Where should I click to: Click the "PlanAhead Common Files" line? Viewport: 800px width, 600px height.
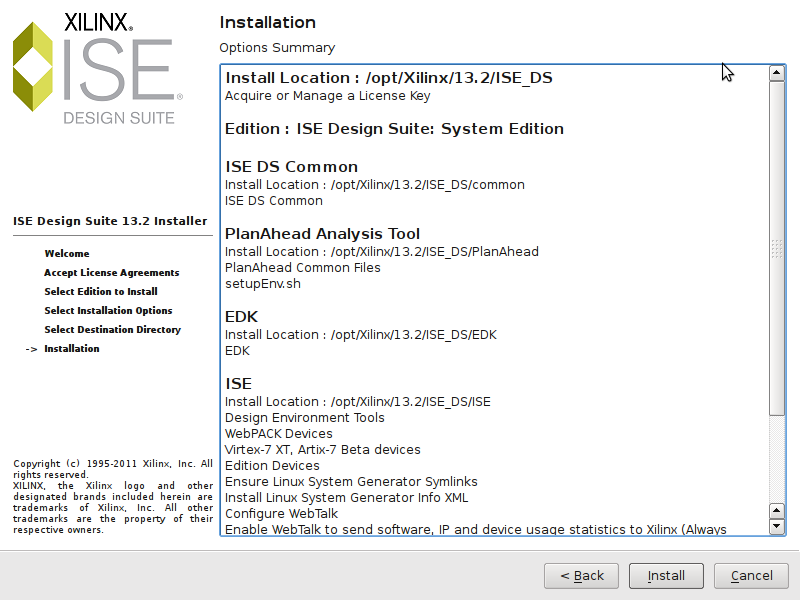(x=303, y=268)
